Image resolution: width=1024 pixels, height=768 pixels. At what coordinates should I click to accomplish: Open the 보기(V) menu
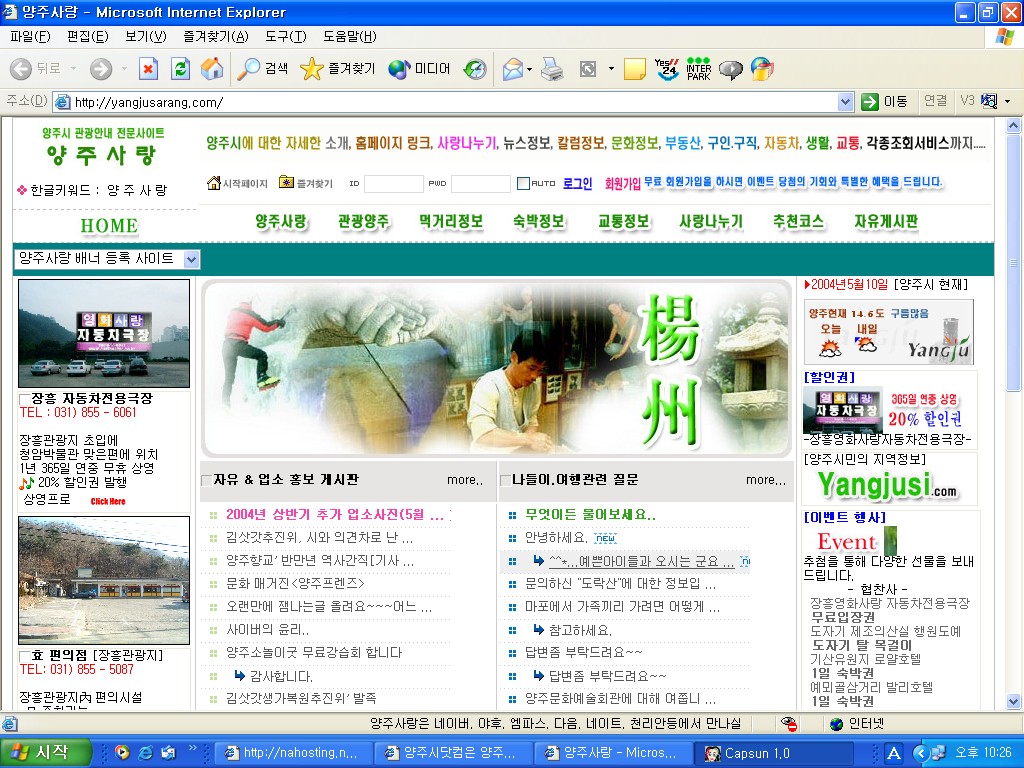(145, 37)
